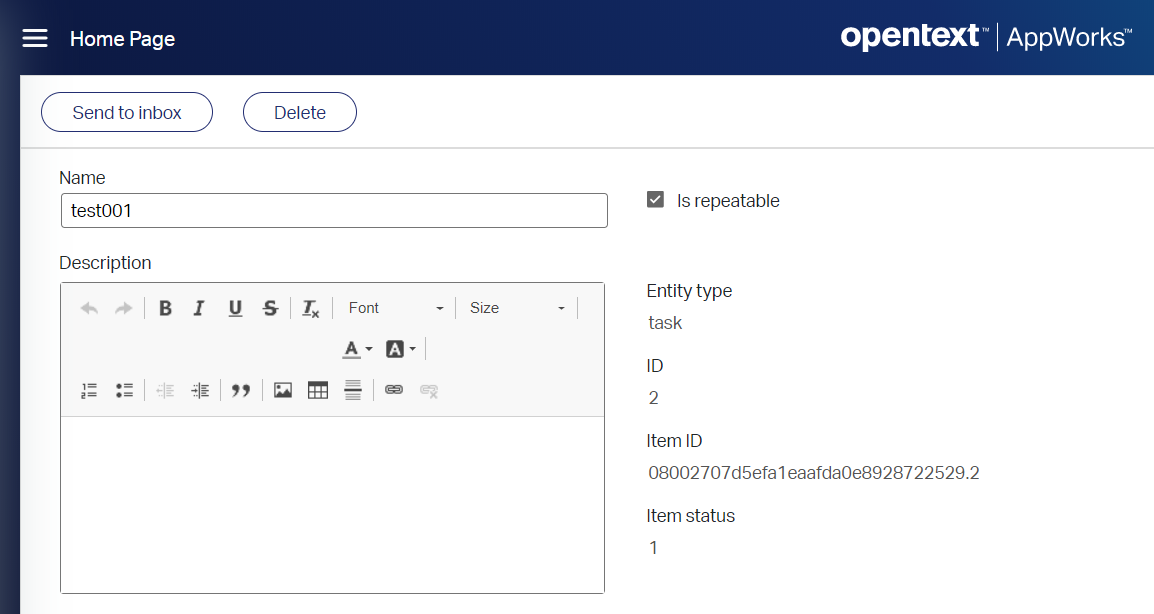
Task: Uncheck the Is repeatable checkbox
Action: [x=655, y=199]
